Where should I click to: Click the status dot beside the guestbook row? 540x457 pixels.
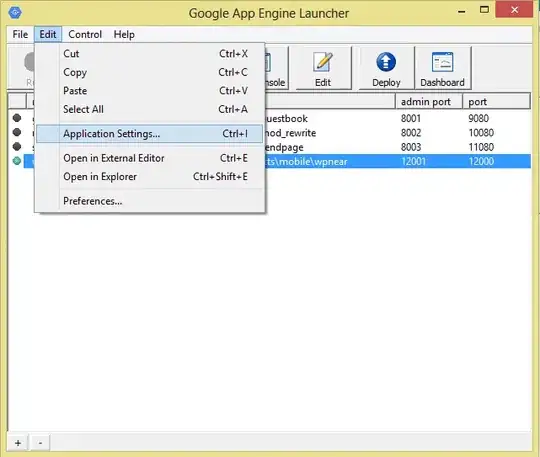pyautogui.click(x=17, y=118)
